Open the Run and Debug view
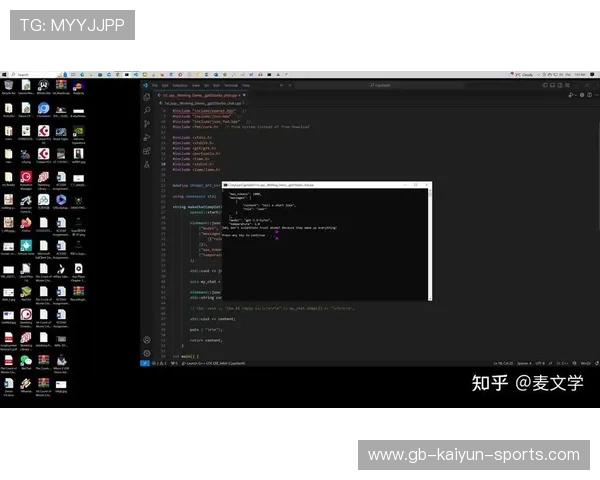The height and width of the screenshot is (480, 600). coord(146,137)
